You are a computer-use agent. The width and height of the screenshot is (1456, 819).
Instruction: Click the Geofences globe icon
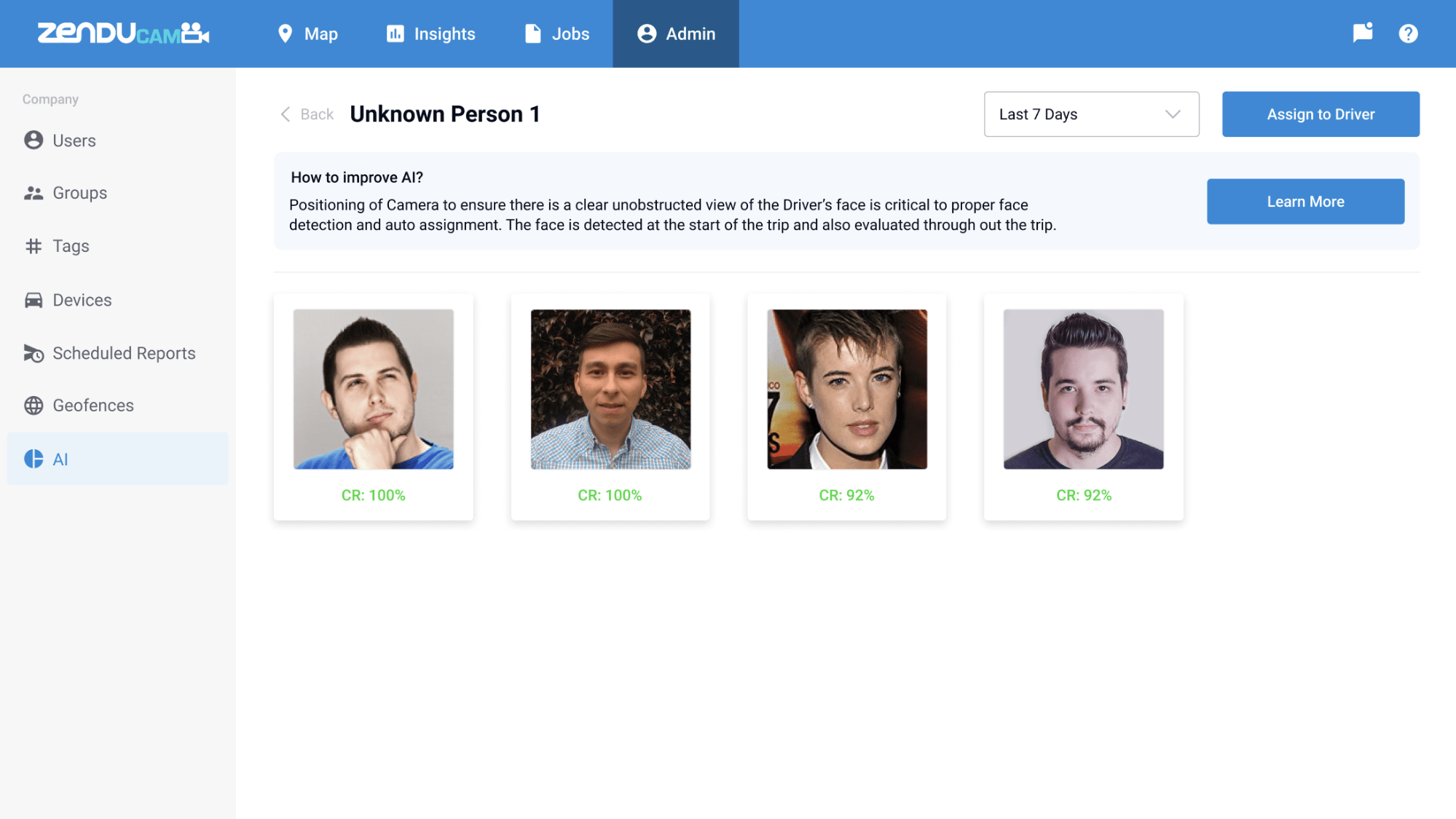34,405
